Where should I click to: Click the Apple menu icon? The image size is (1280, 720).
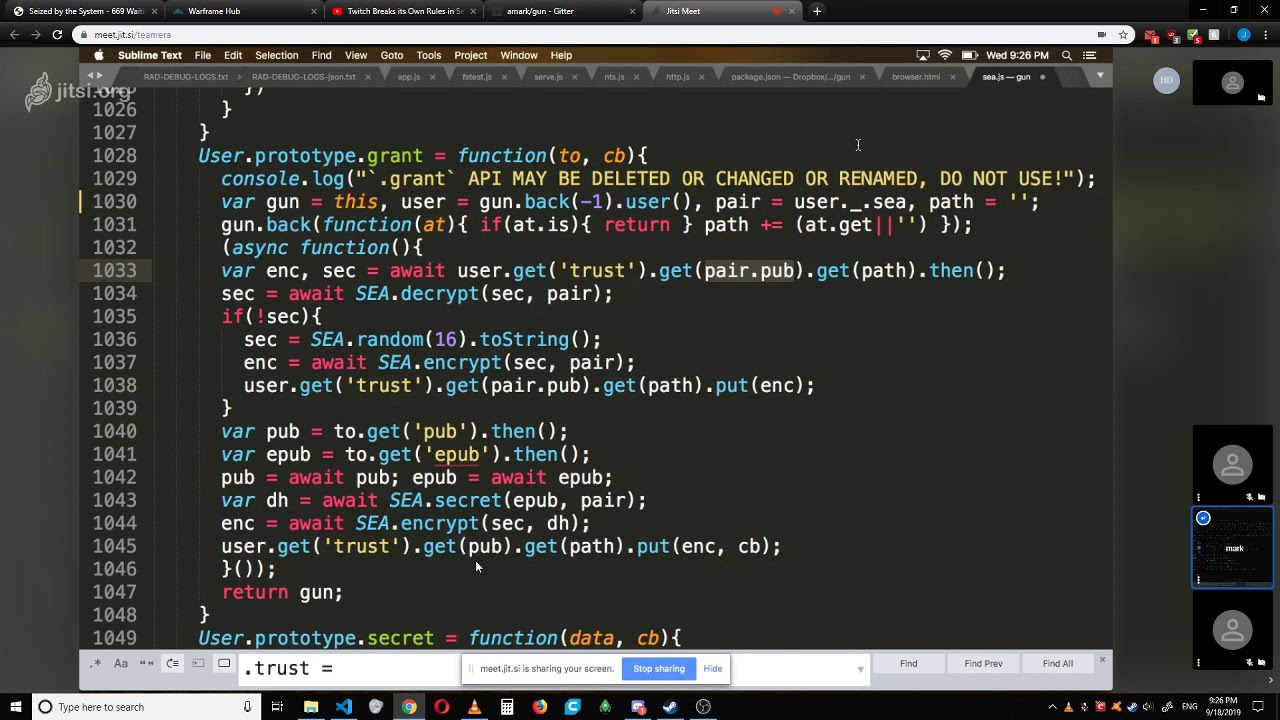[x=99, y=56]
